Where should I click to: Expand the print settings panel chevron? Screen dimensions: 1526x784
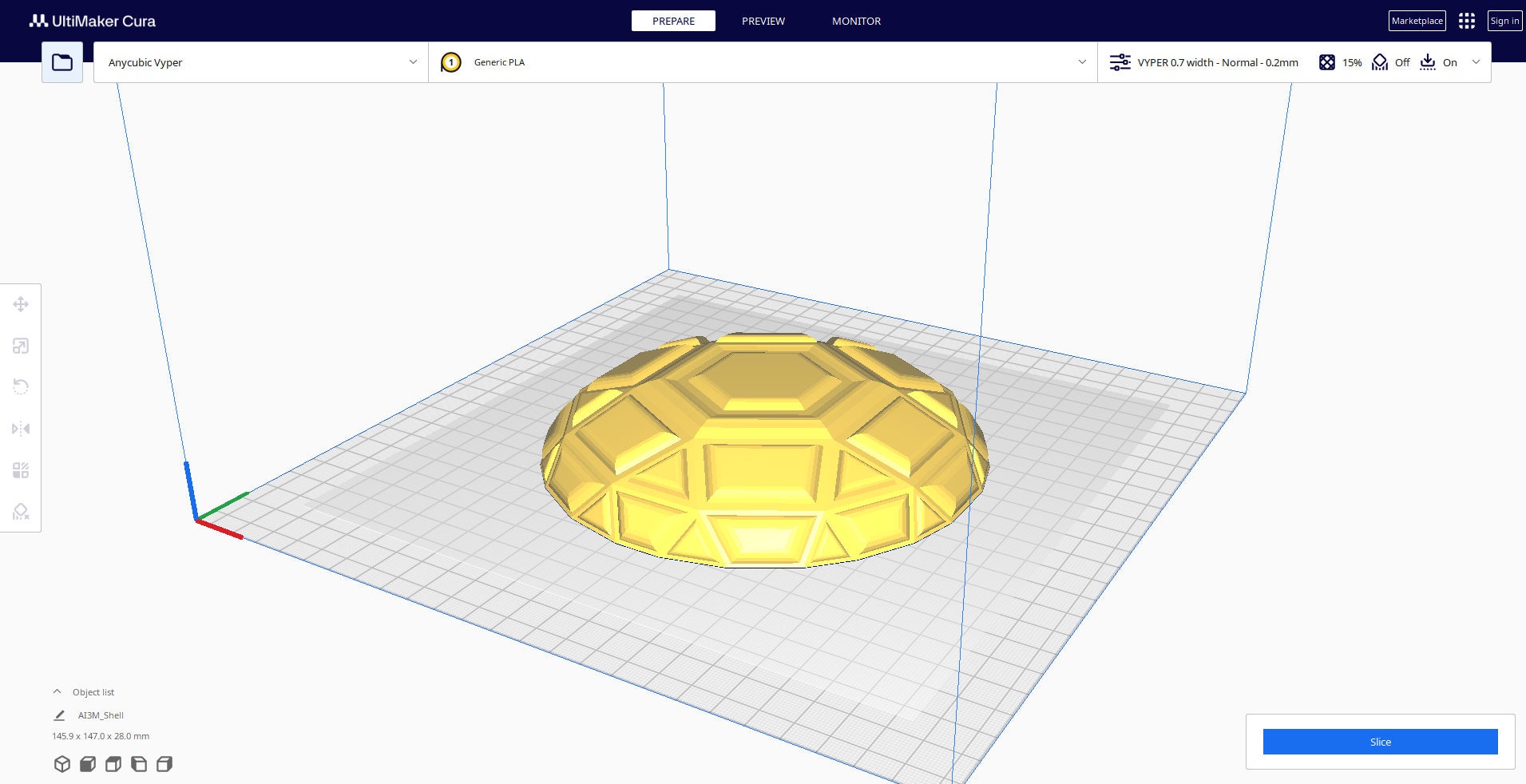pyautogui.click(x=1476, y=62)
